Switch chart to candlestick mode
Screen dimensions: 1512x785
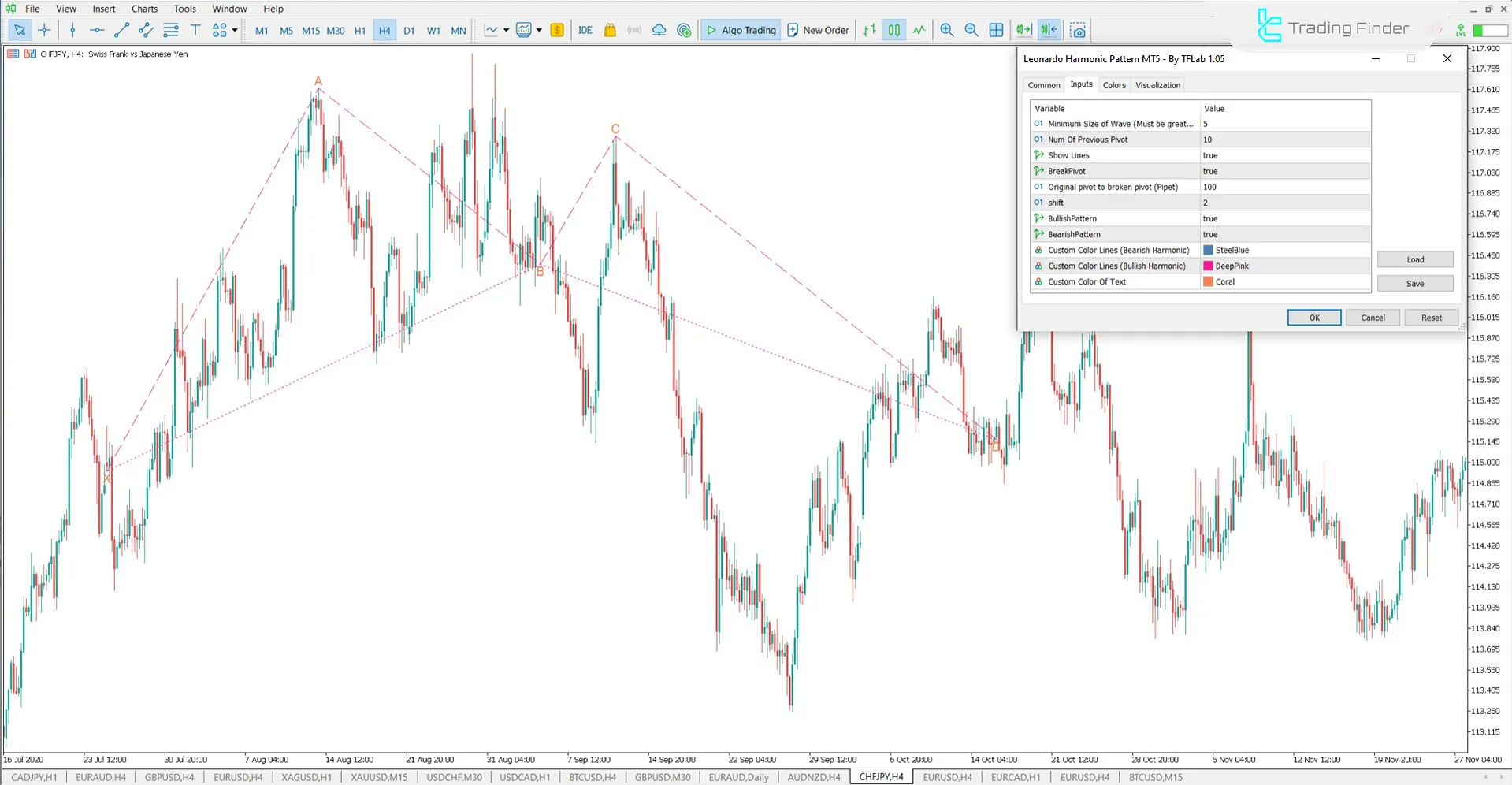[x=894, y=30]
